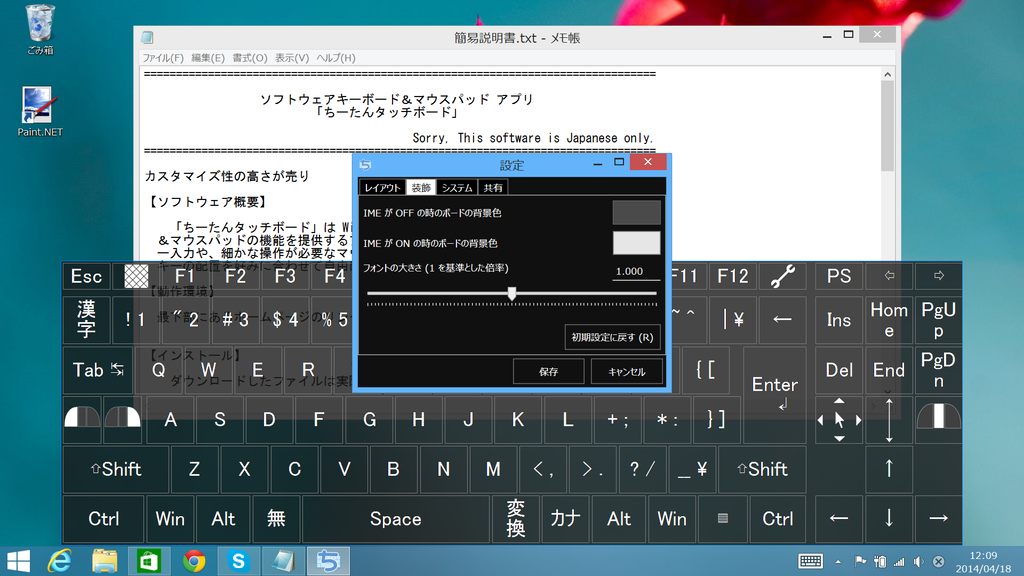This screenshot has height=576, width=1024.
Task: Open the レイアウト tab in settings
Action: (x=382, y=187)
